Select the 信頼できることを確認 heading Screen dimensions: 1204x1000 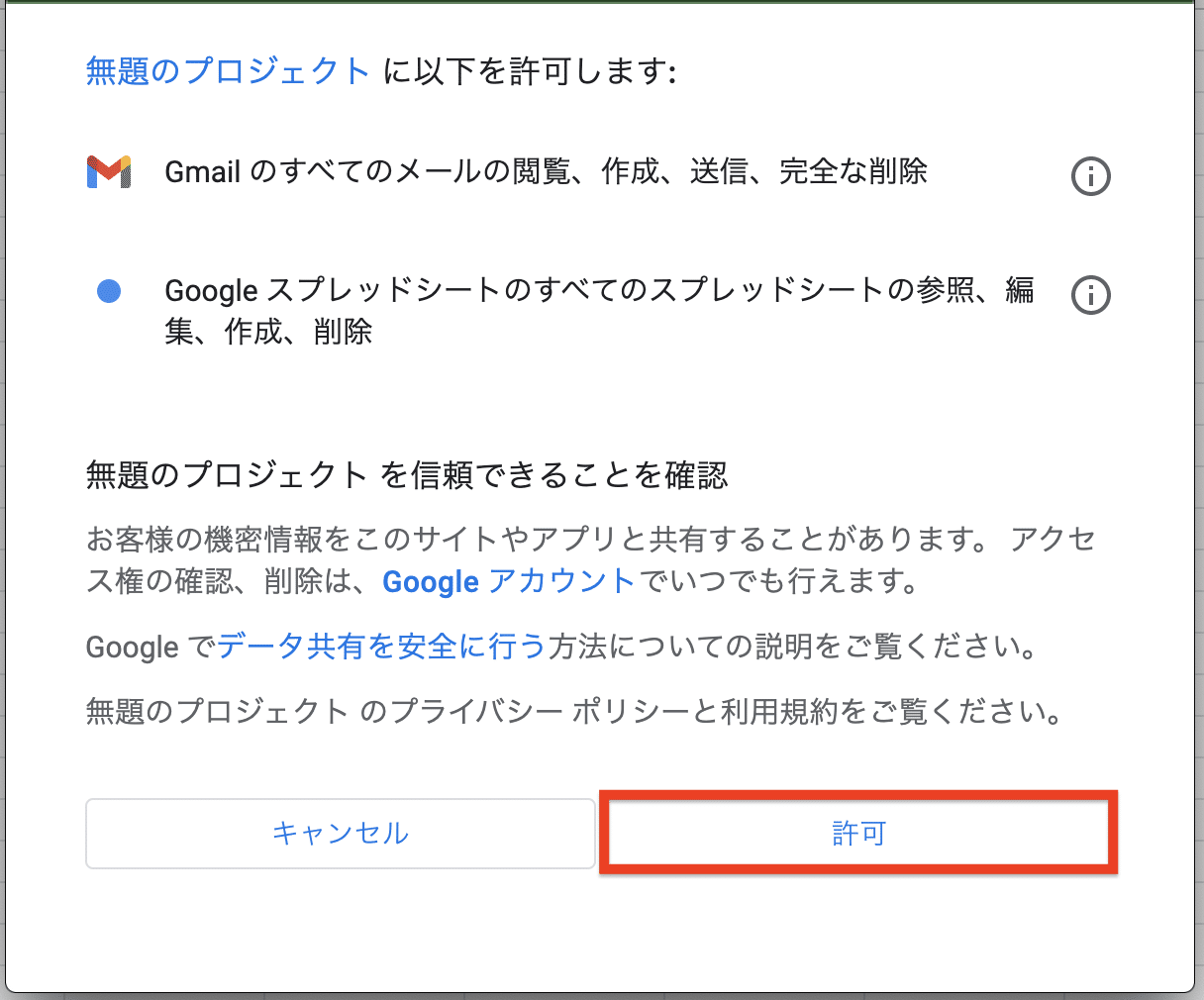click(554, 475)
